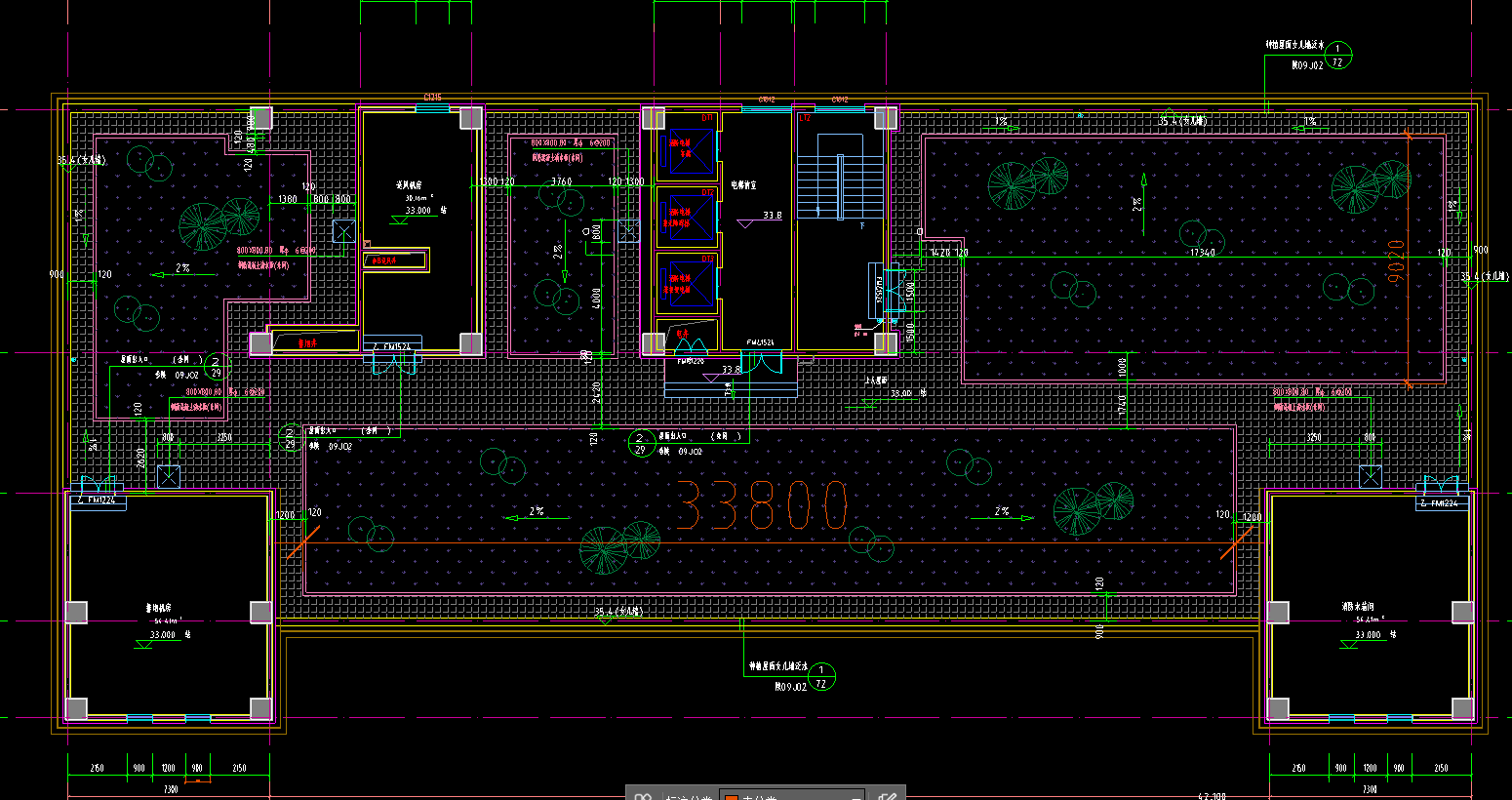The height and width of the screenshot is (800, 1512).
Task: Click the 54.41m² area label in the bottom-left room
Action: click(x=169, y=620)
